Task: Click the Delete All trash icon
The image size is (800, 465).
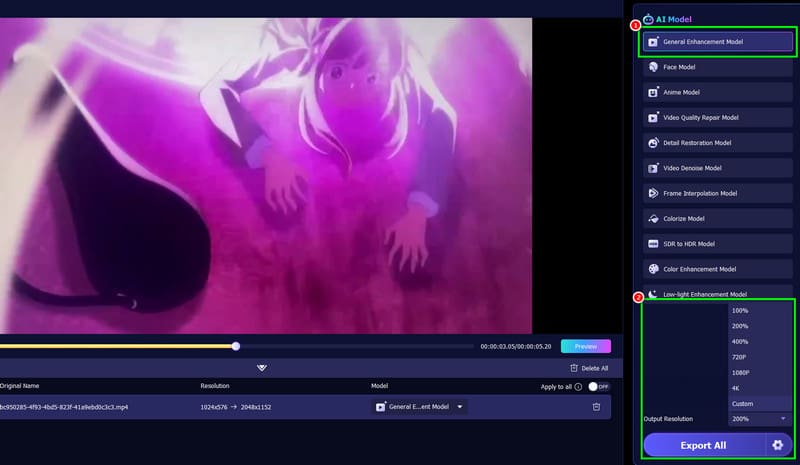Action: [x=574, y=368]
